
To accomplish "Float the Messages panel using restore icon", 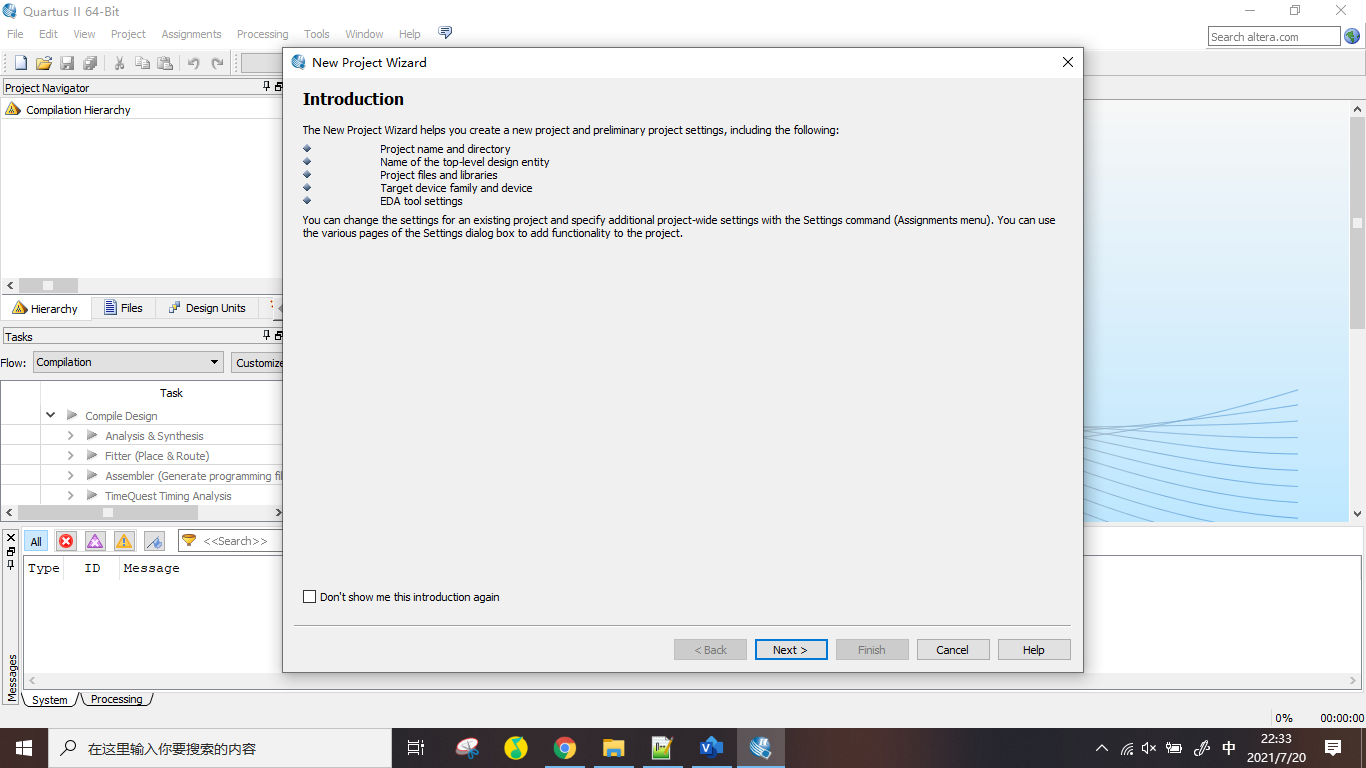I will pos(11,551).
